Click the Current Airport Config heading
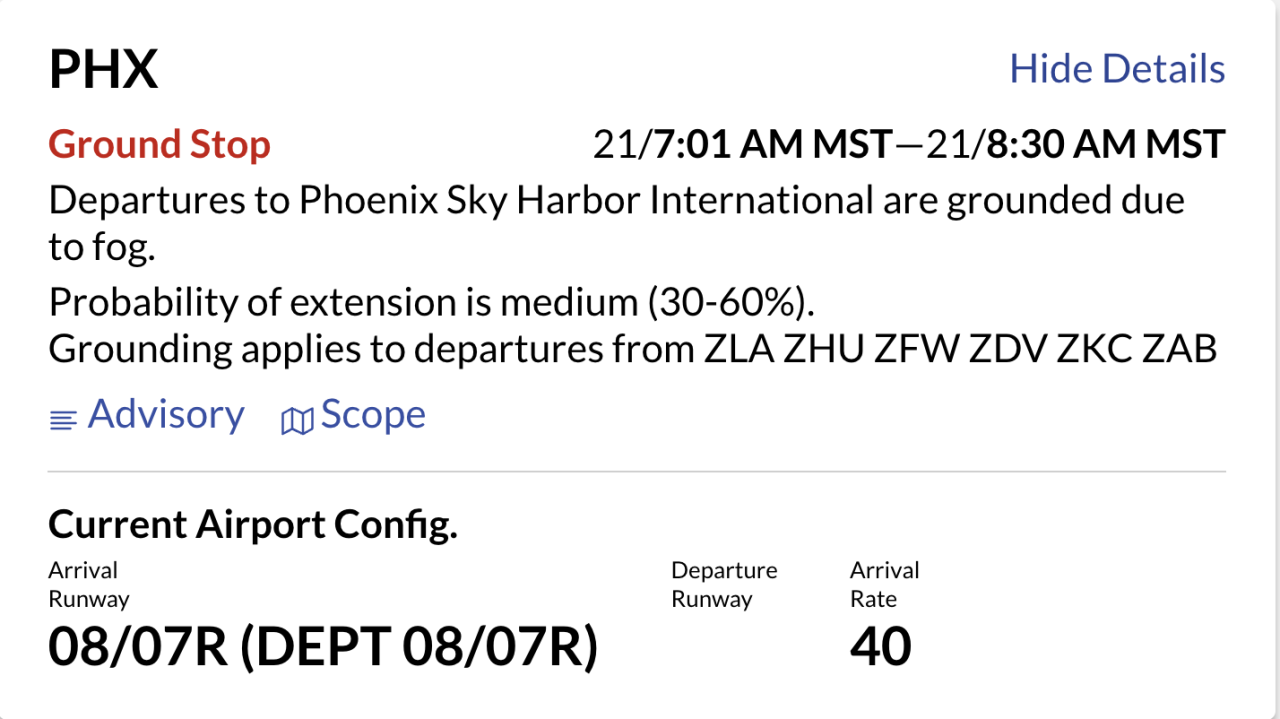 click(x=253, y=523)
